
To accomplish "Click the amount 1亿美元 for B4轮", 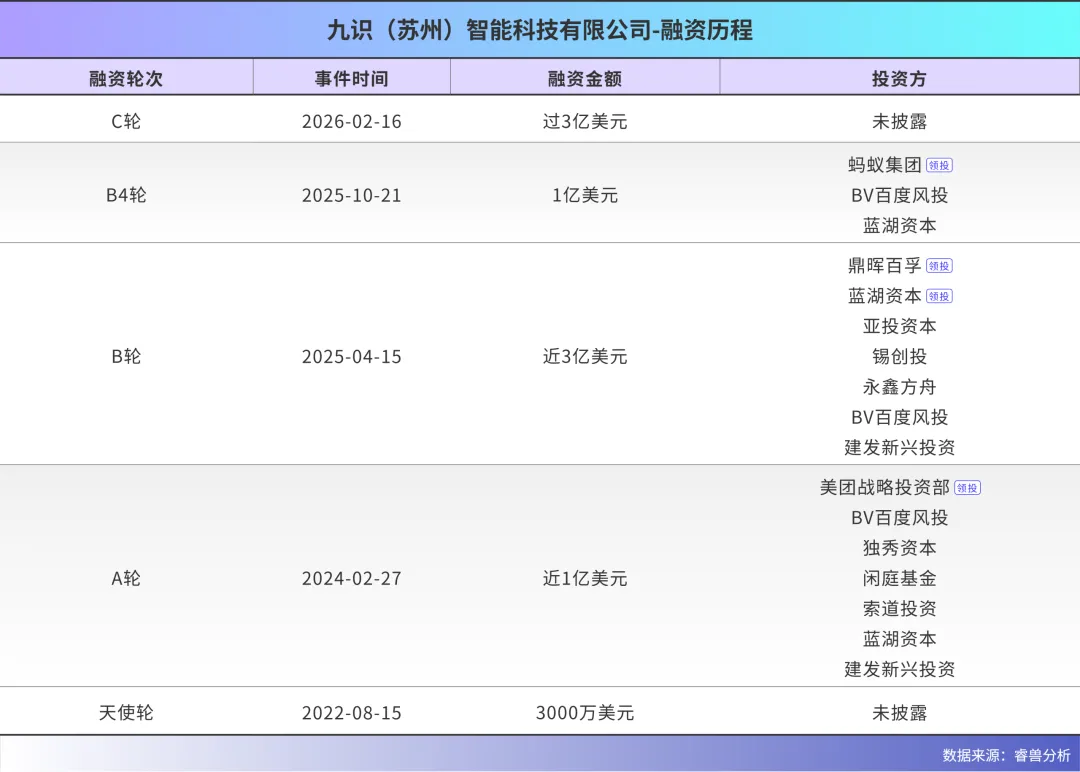I will 585,195.
